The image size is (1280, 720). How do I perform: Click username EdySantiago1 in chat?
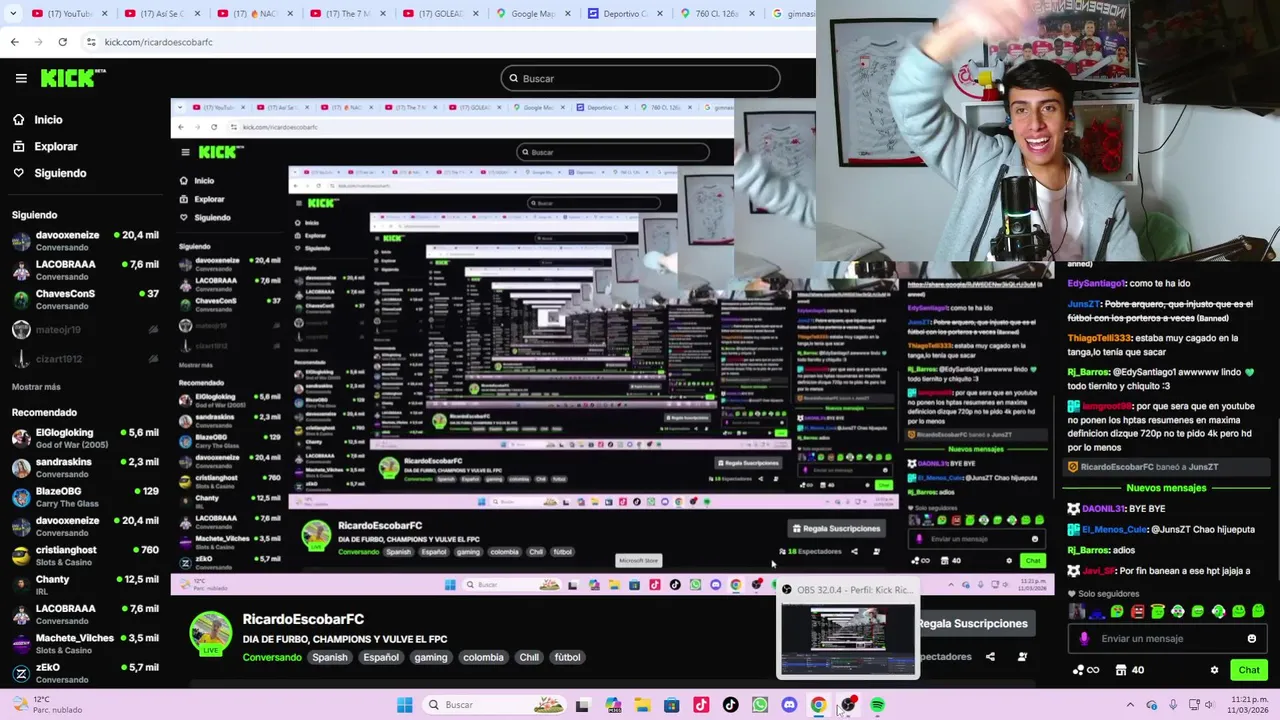1097,283
